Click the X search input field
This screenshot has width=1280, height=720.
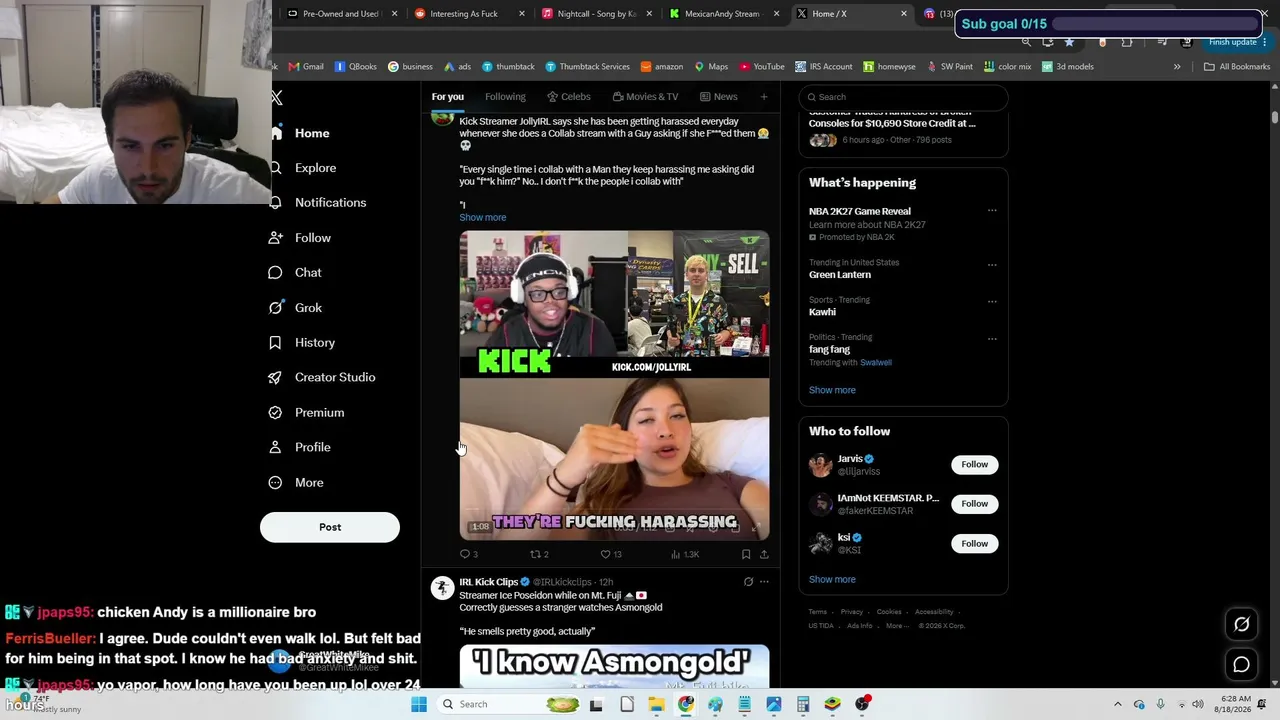click(903, 97)
